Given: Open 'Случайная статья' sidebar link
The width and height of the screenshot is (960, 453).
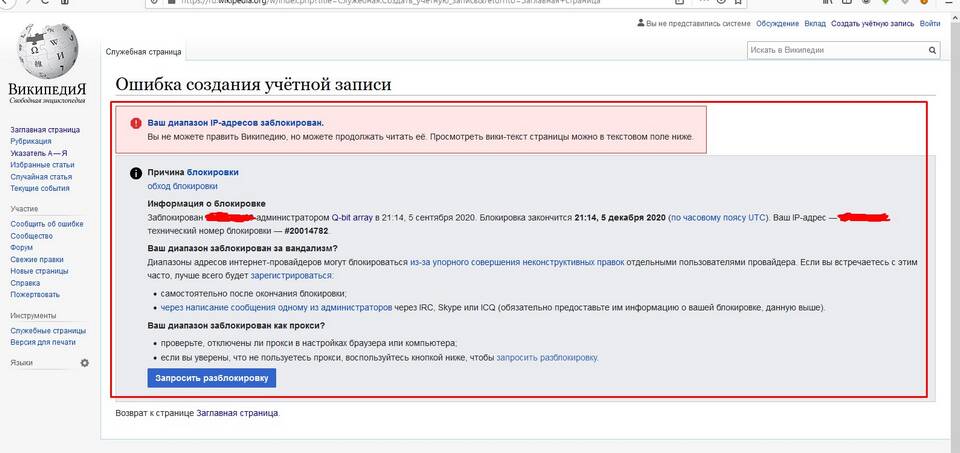Looking at the screenshot, I should coord(41,176).
